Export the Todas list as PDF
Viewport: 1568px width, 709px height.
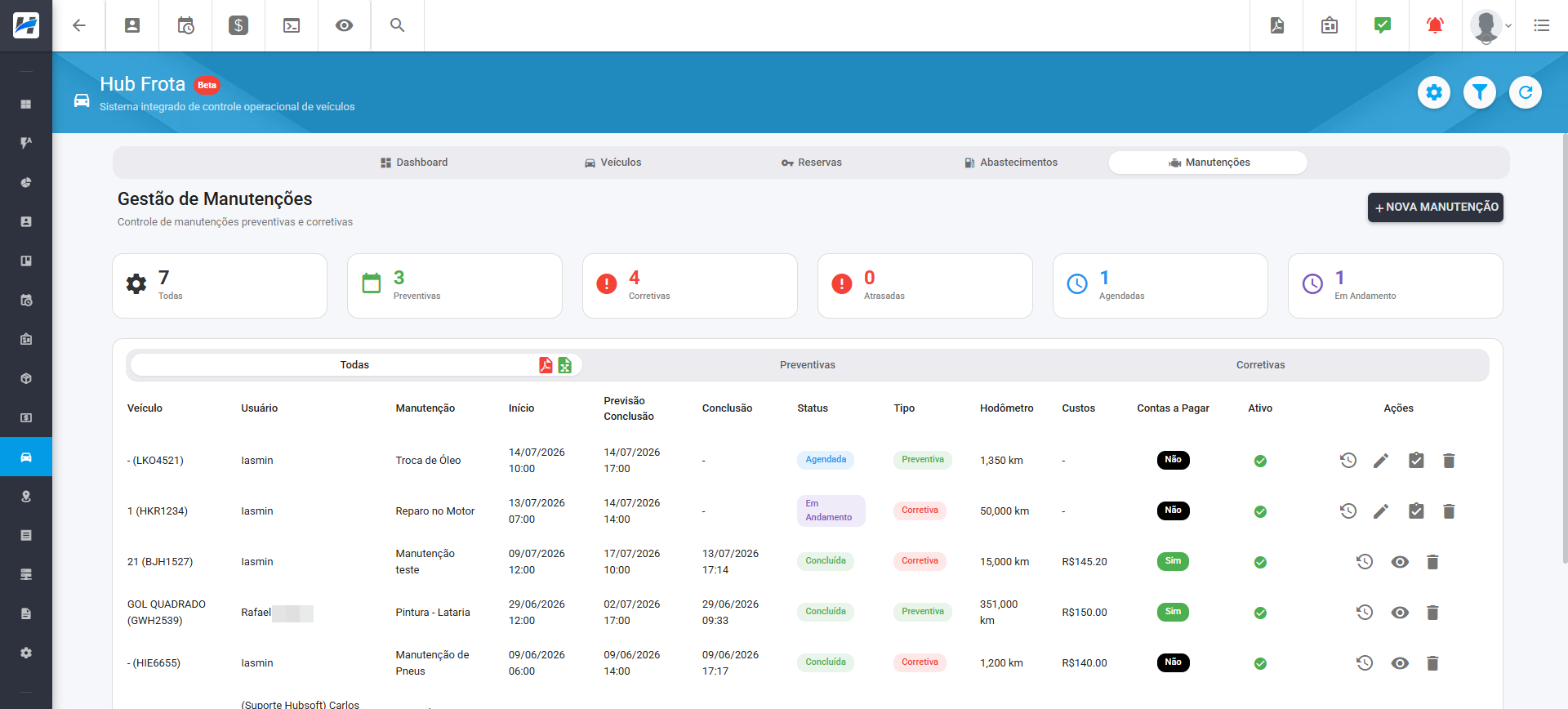pos(546,365)
